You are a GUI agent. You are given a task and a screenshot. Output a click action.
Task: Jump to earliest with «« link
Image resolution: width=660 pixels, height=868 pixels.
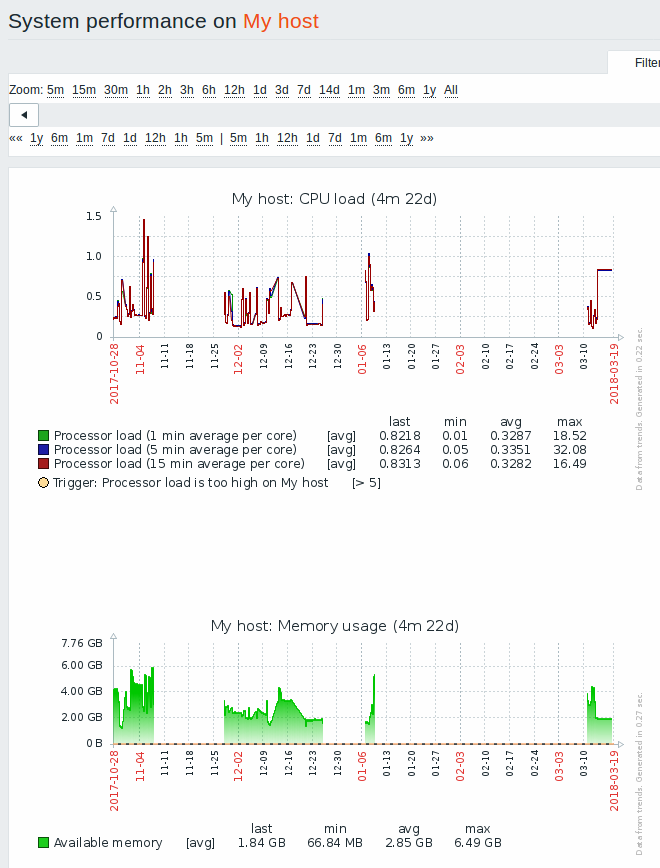16,138
